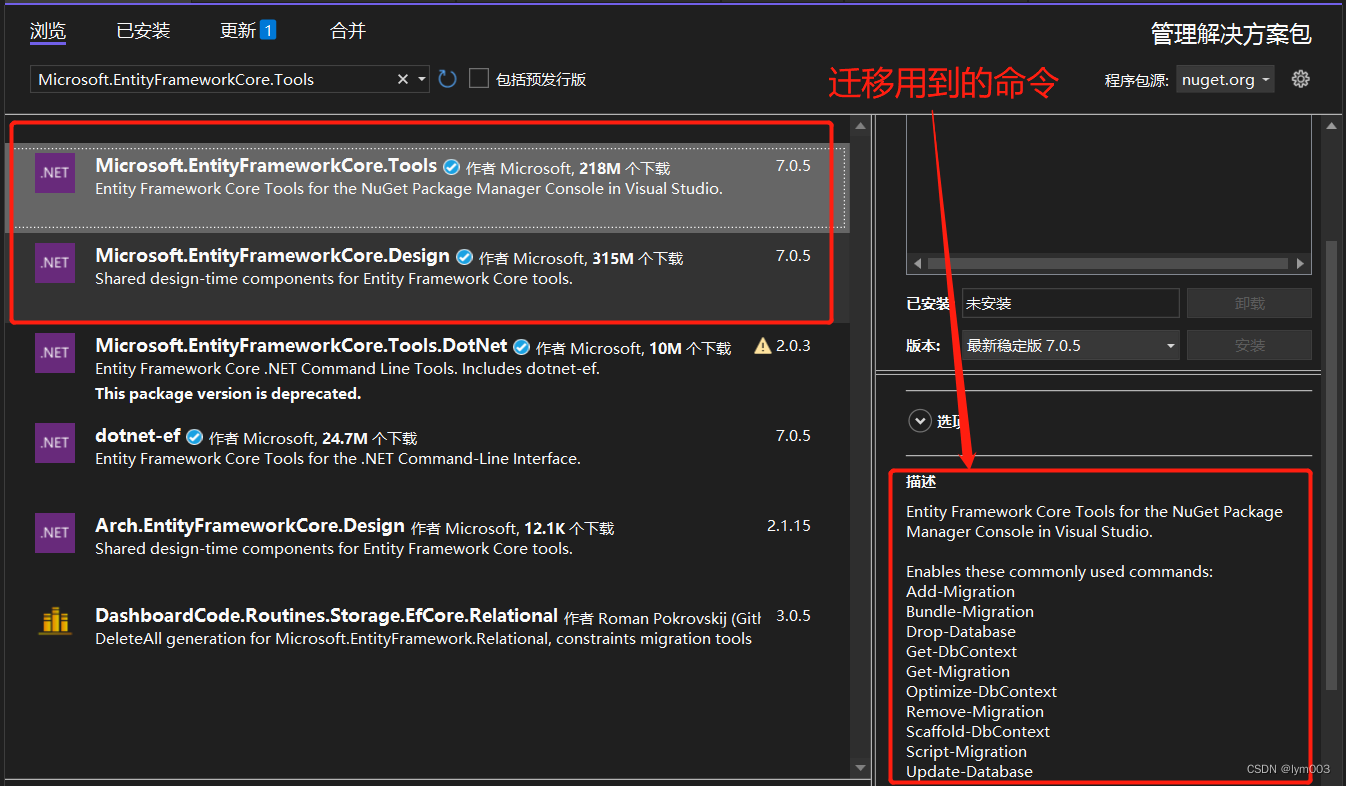
Task: Click the package list scroll down arrow
Action: tap(860, 767)
